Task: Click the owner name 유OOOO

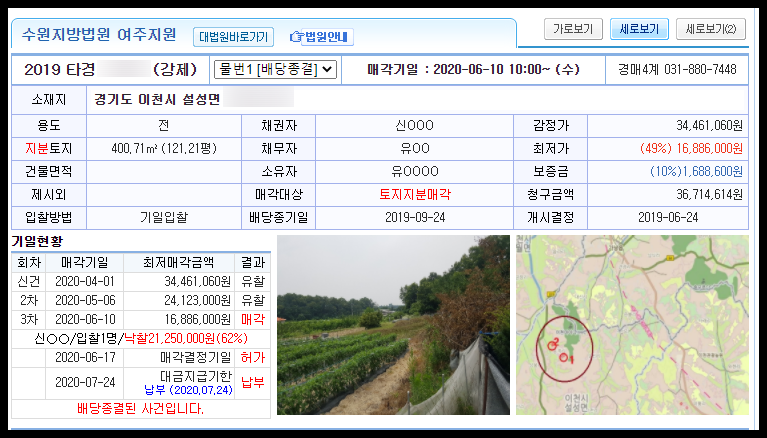Action: coord(415,172)
